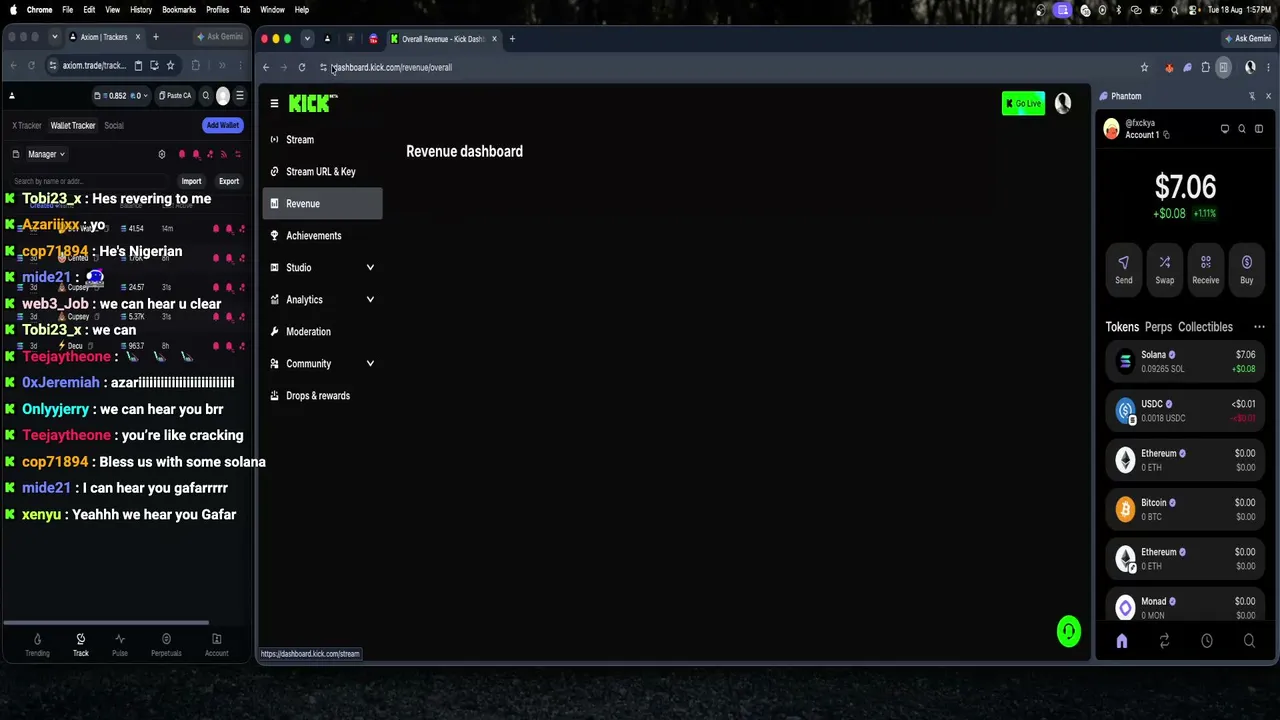Open the Axiom SOL balance dropdown

120,96
